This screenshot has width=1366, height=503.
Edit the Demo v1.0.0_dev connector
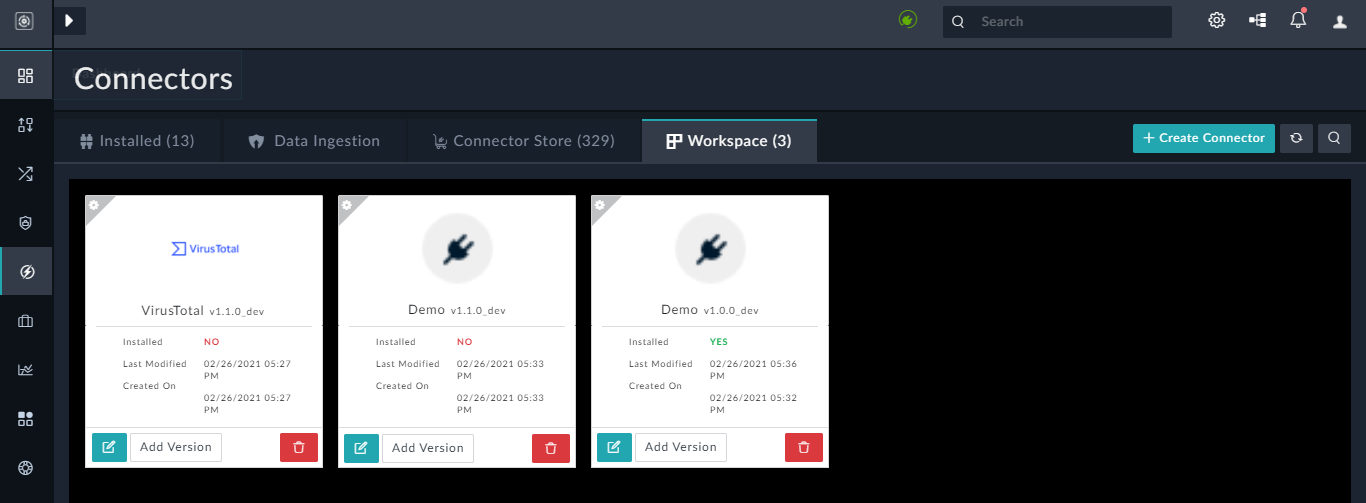615,447
